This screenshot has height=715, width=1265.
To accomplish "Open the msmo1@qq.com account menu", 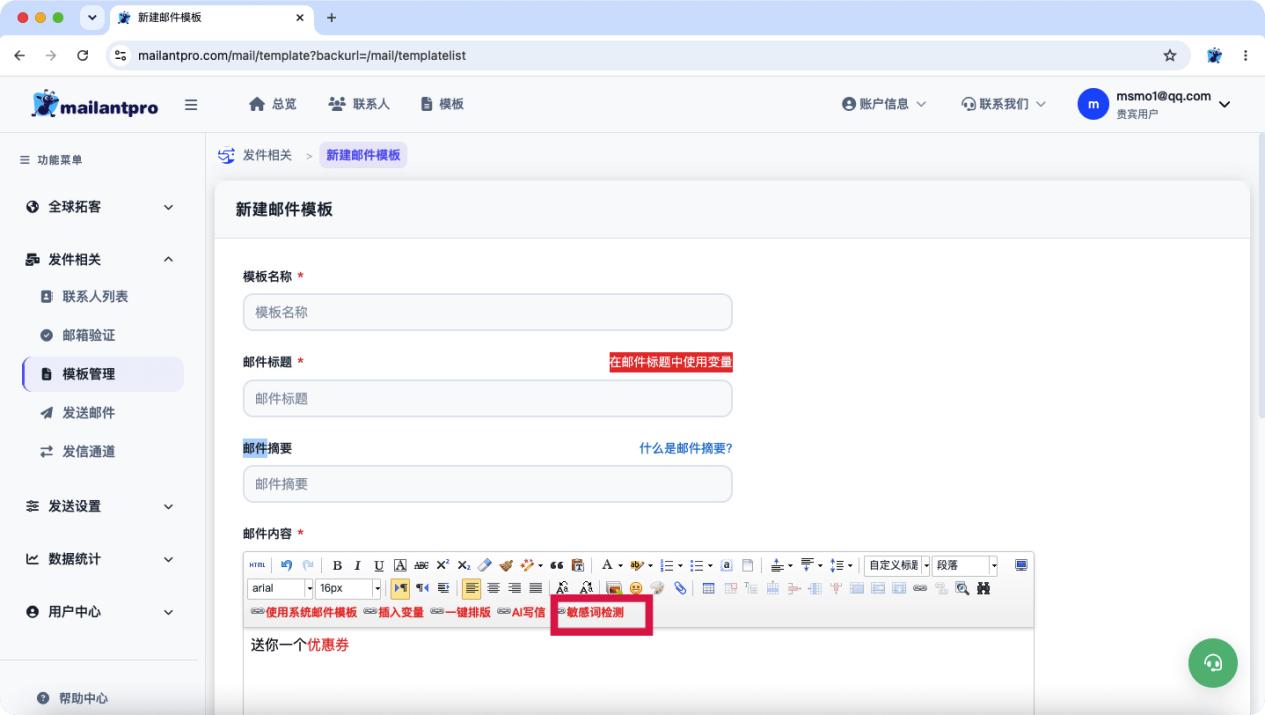I will click(x=1155, y=104).
